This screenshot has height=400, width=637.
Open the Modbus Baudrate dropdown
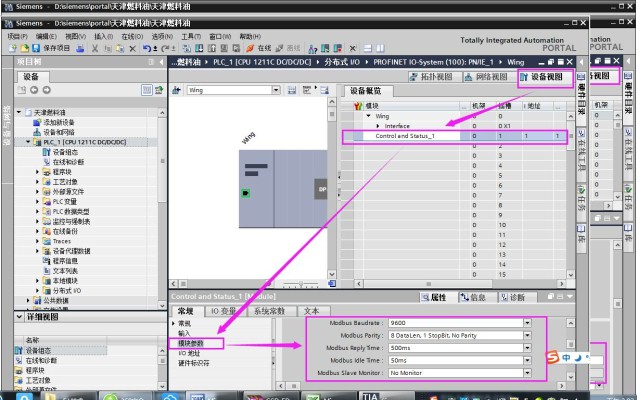(527, 323)
